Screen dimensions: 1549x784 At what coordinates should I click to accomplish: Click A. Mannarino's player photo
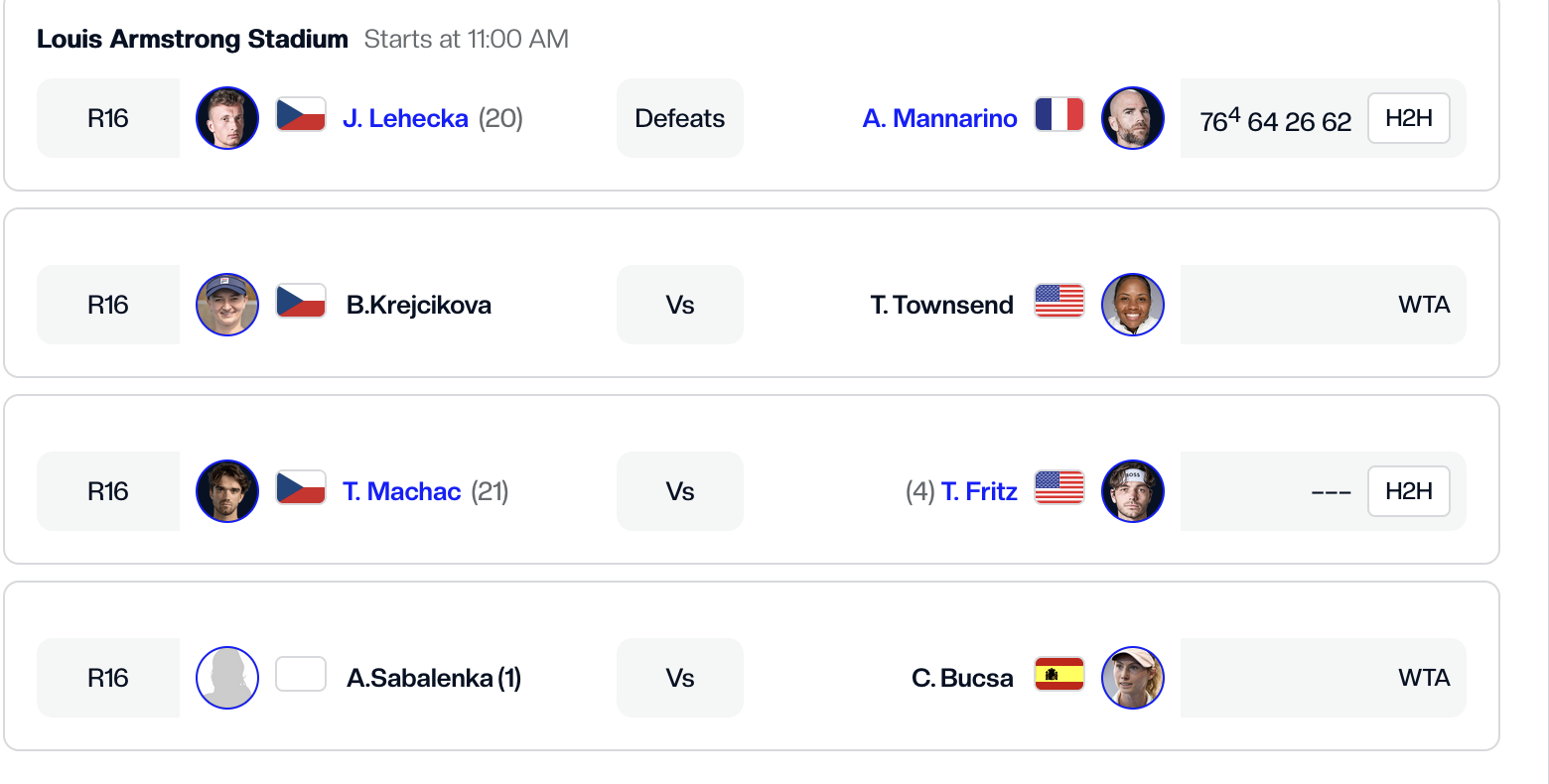coord(1133,118)
